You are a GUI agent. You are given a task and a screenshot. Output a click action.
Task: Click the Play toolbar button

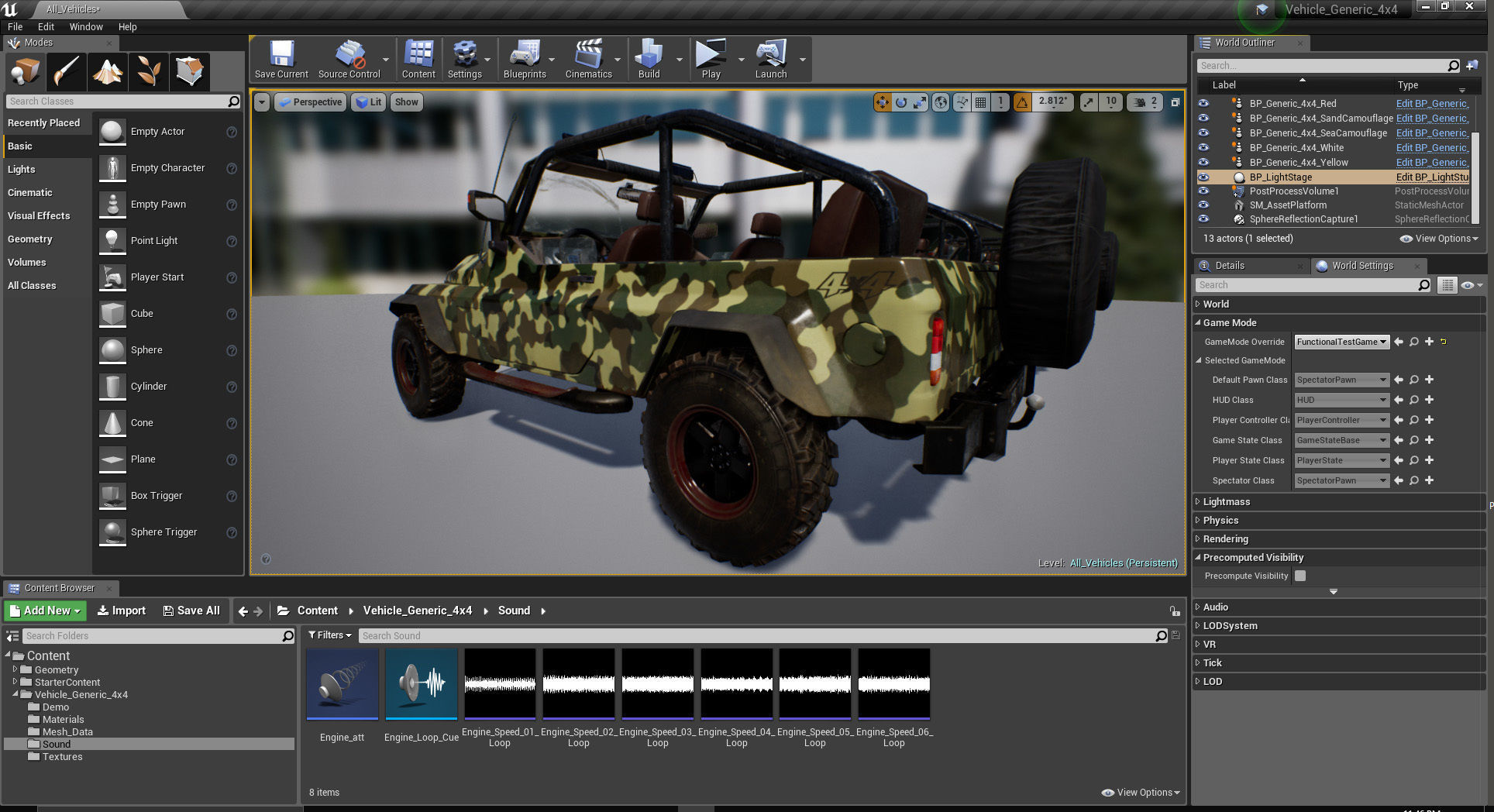[x=711, y=60]
